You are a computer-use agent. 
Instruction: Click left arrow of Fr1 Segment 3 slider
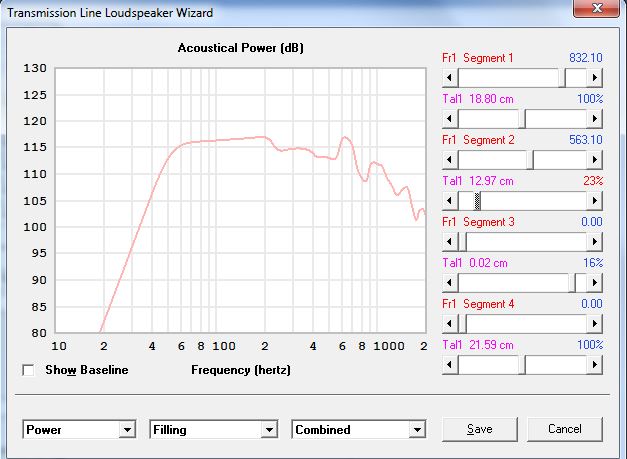click(450, 241)
